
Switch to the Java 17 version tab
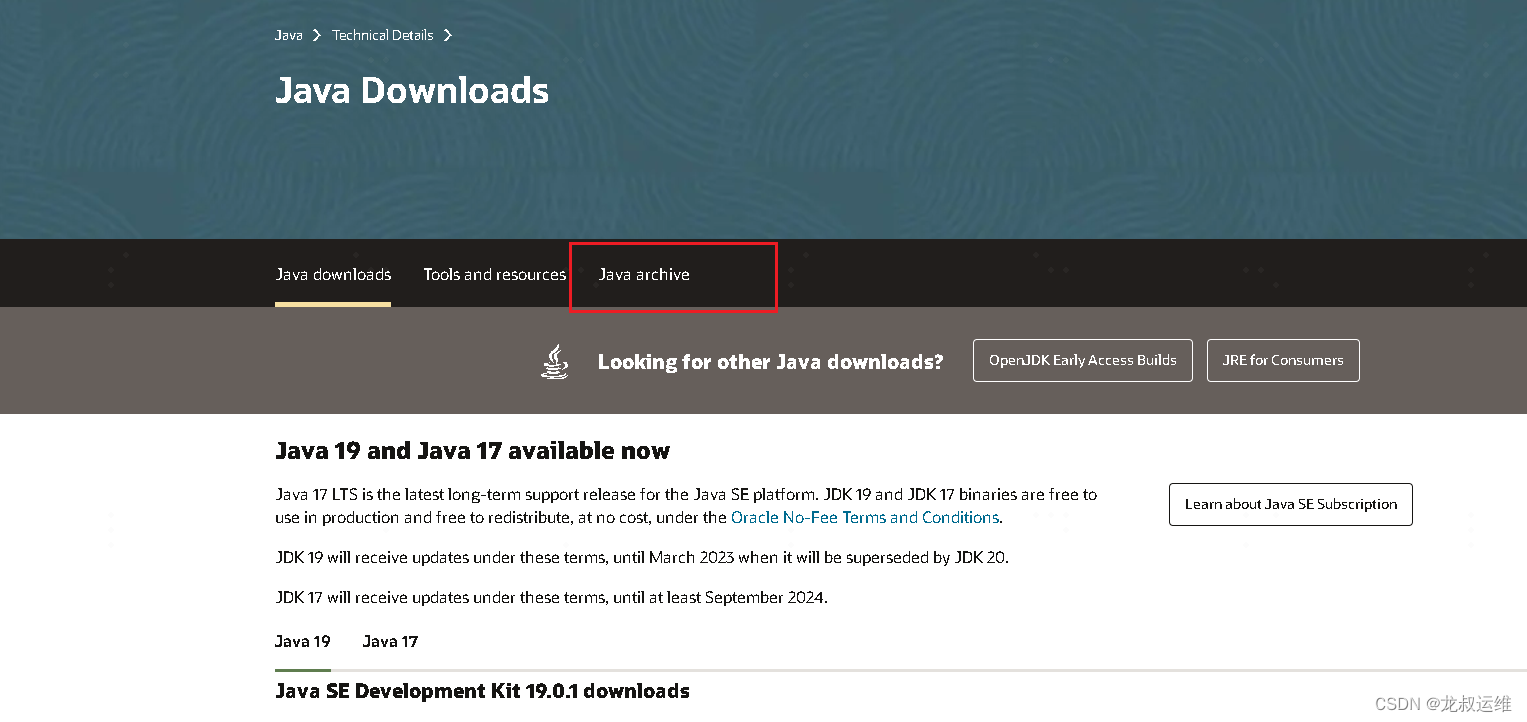click(x=389, y=641)
